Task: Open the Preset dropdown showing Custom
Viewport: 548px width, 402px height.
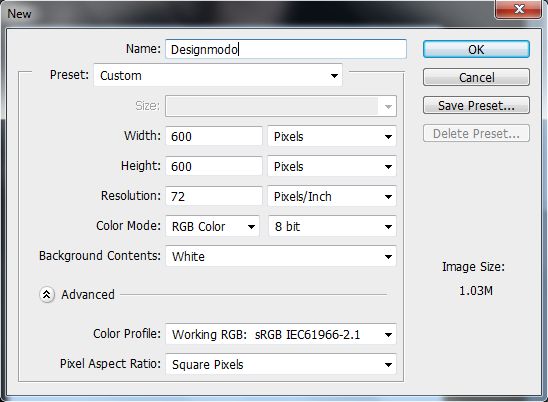Action: pyautogui.click(x=218, y=75)
